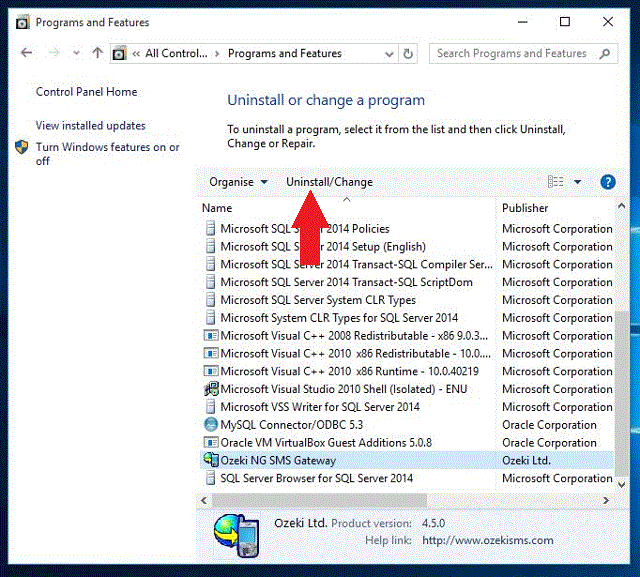
Task: Click the Programs and Features breadcrumb
Action: [x=284, y=53]
